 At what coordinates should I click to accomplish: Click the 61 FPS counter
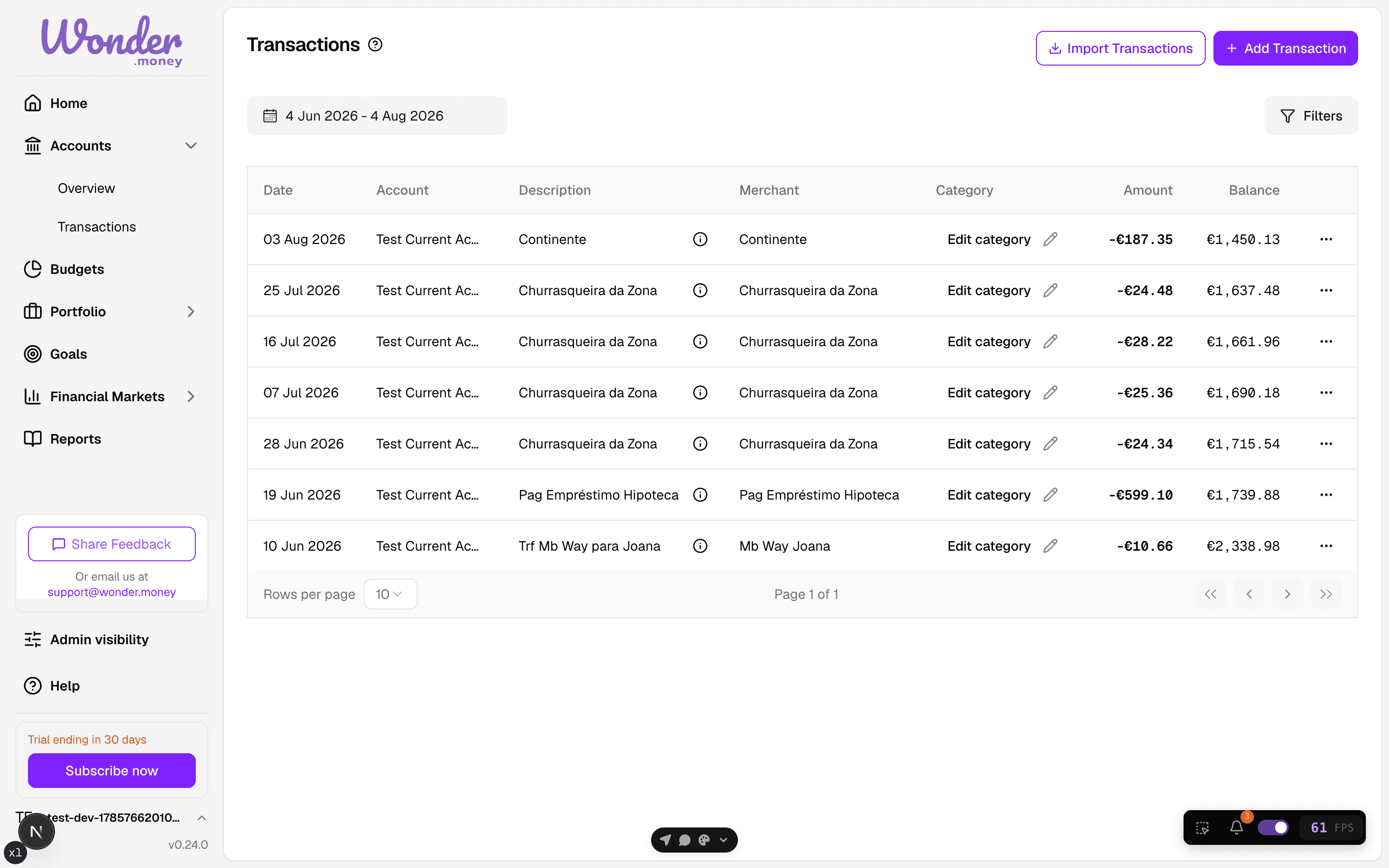tap(1332, 827)
